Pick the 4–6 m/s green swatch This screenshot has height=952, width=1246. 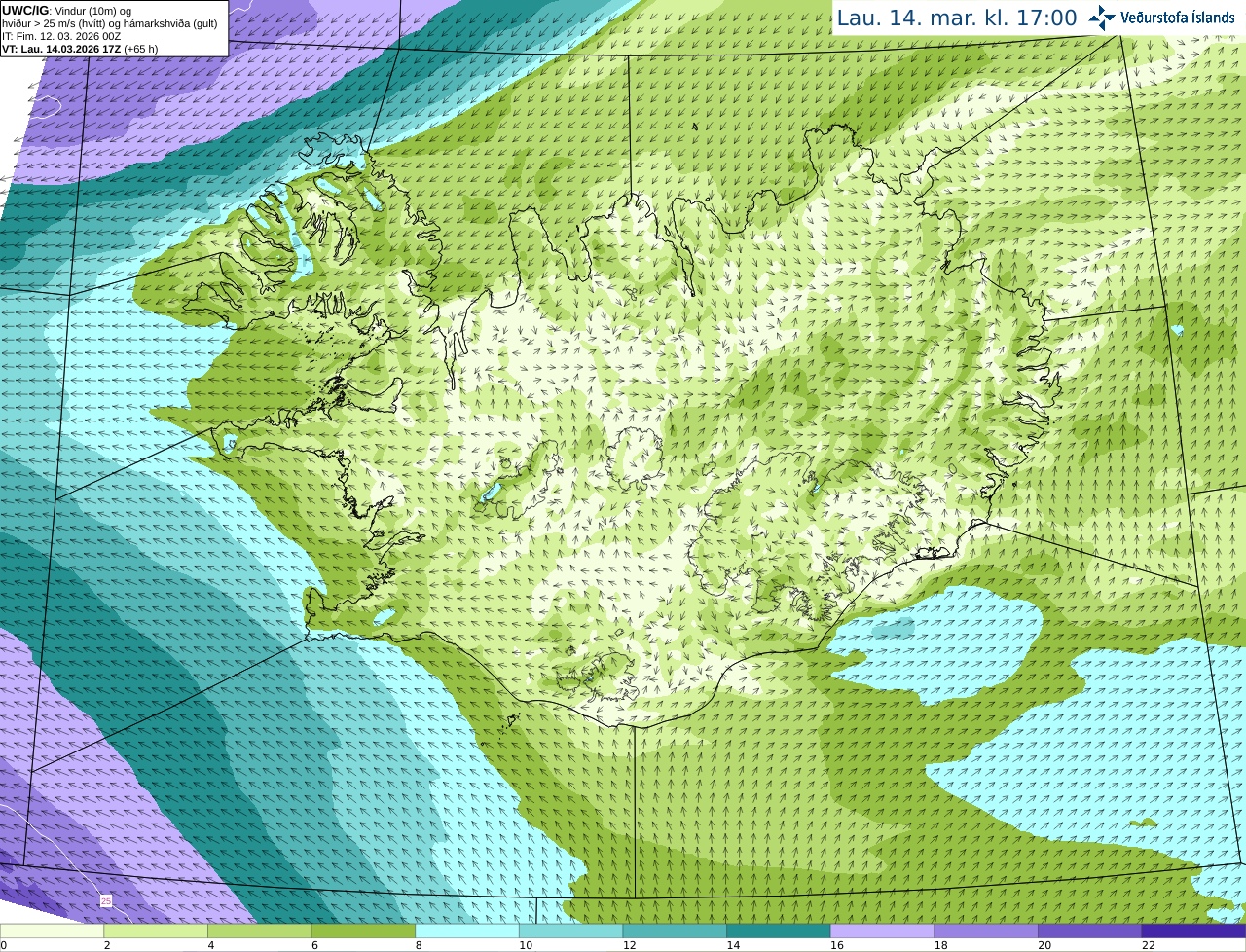pyautogui.click(x=259, y=932)
